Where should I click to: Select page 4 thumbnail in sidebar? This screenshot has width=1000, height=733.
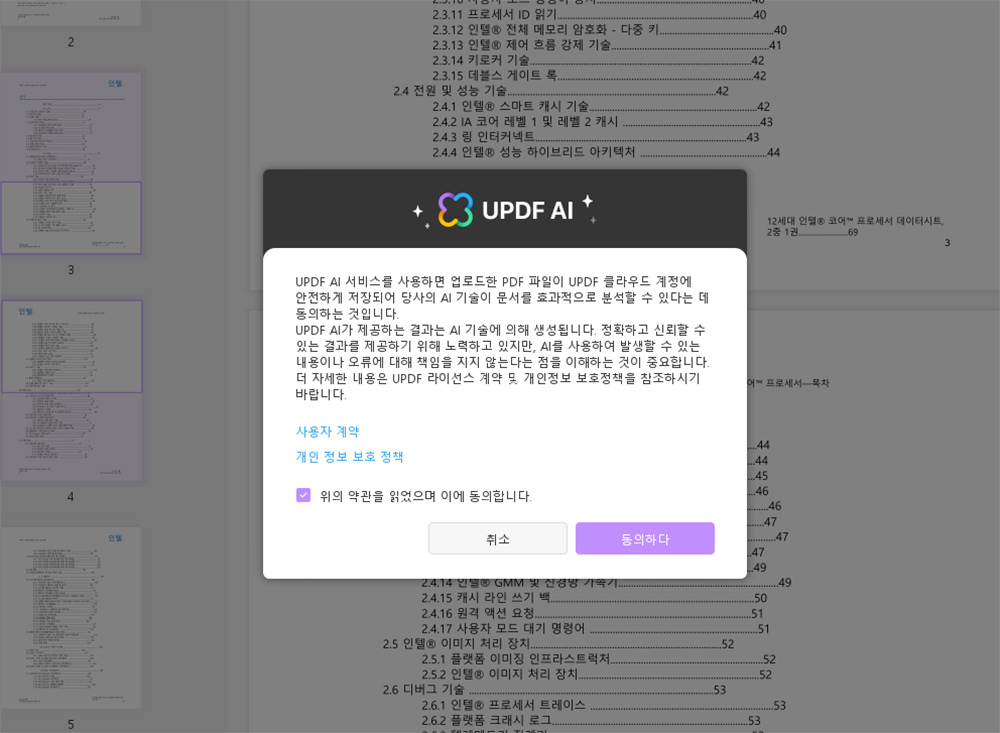click(71, 390)
